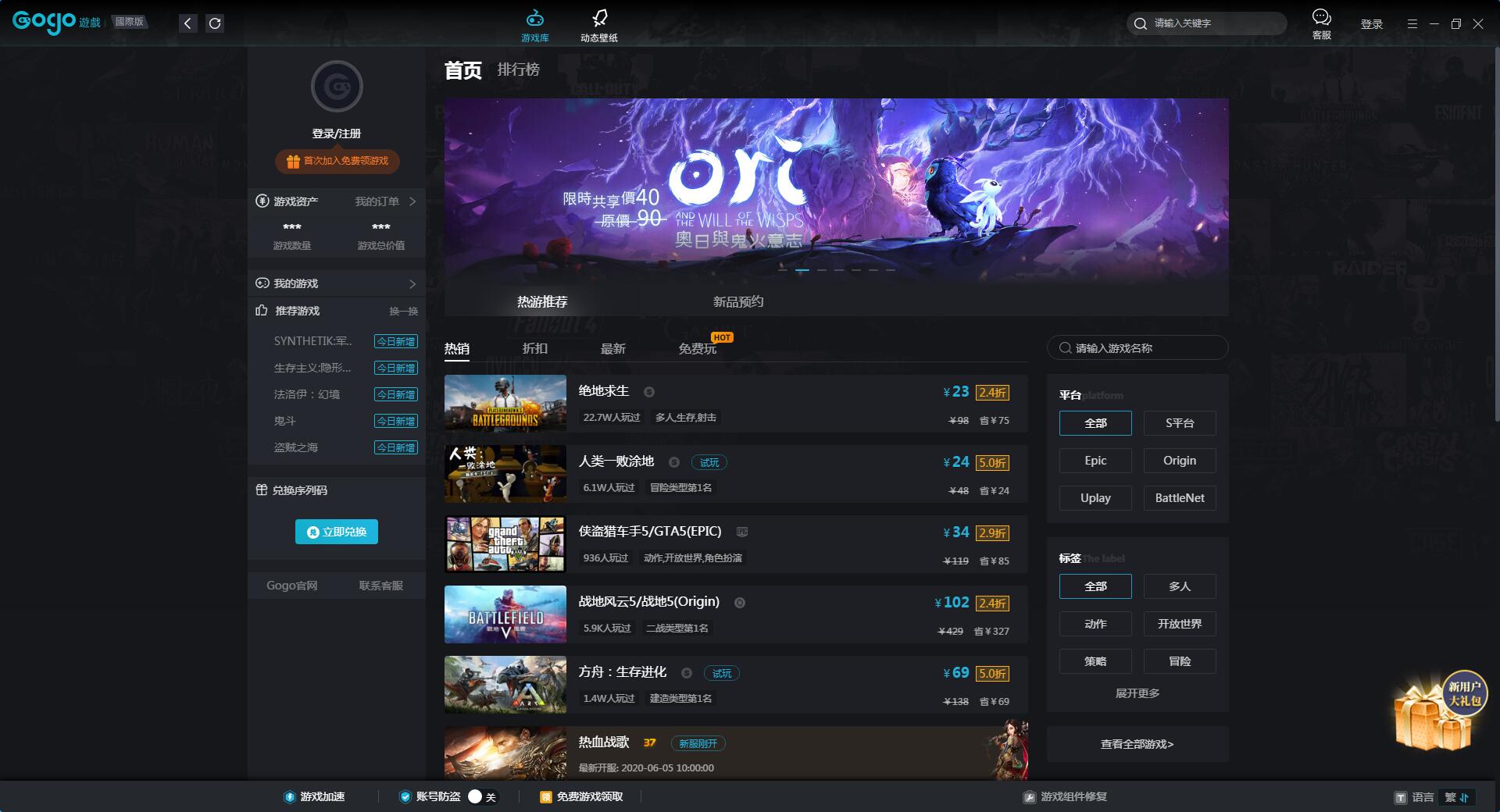Select the 新品预约 tab
Screen dimensions: 1500x812
click(x=738, y=301)
